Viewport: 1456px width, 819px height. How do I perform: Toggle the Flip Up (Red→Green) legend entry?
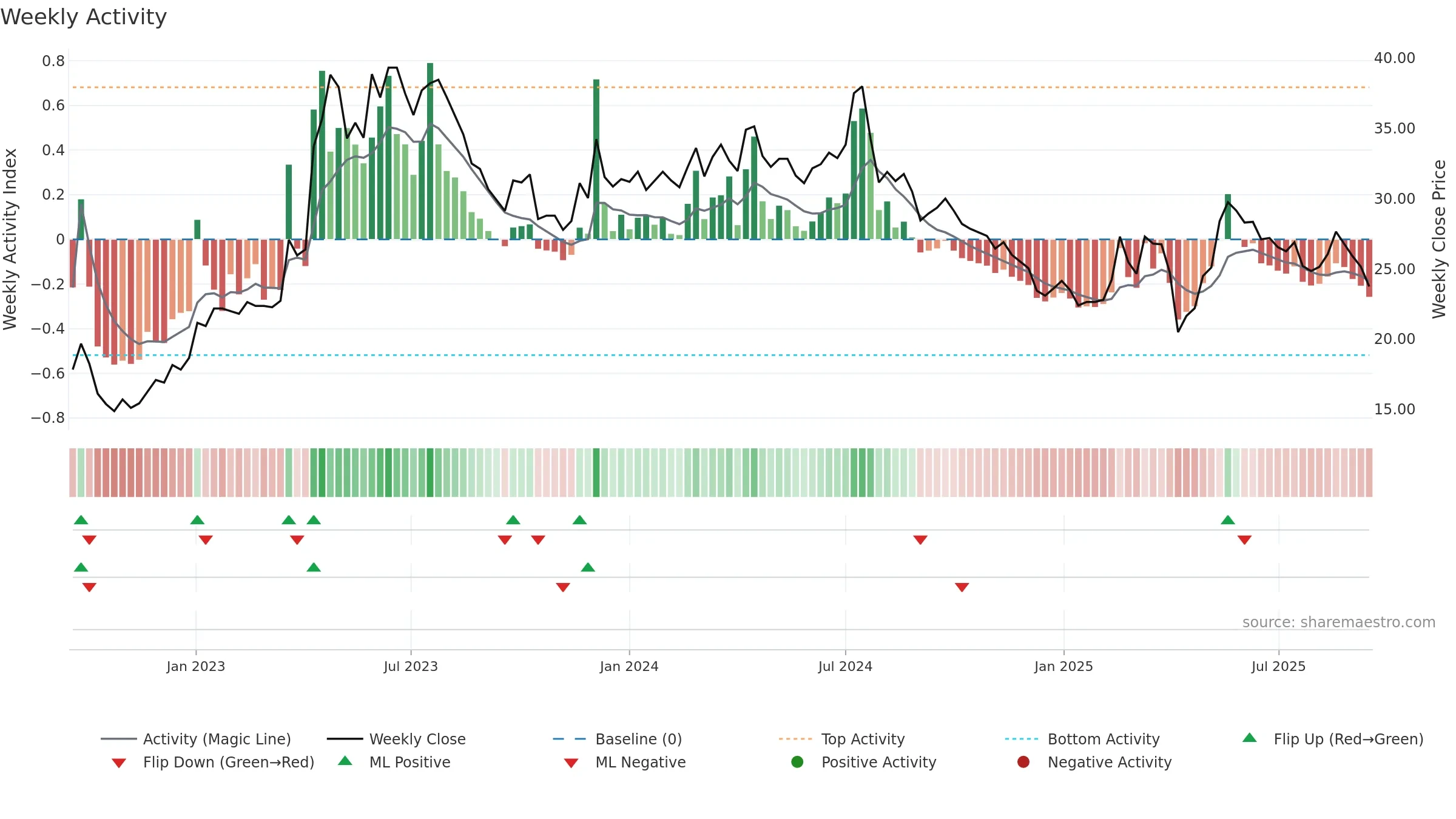pyautogui.click(x=1332, y=739)
